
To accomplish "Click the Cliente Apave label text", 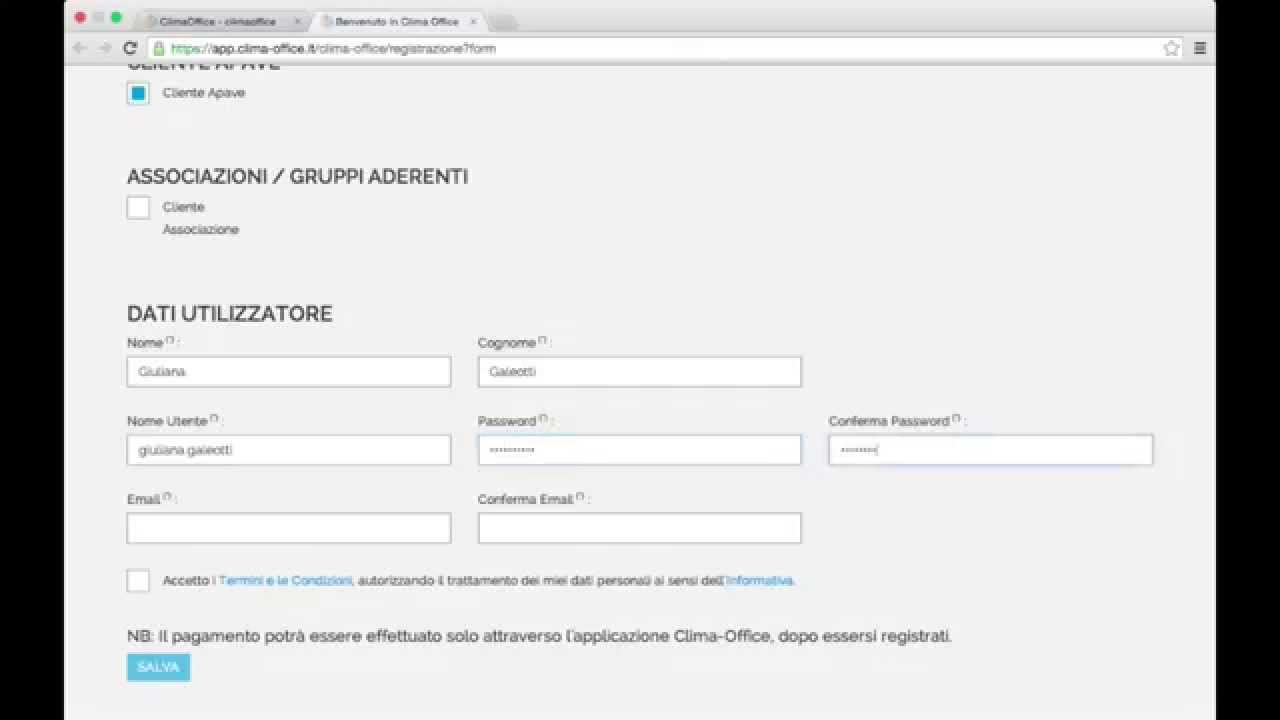I will 204,93.
